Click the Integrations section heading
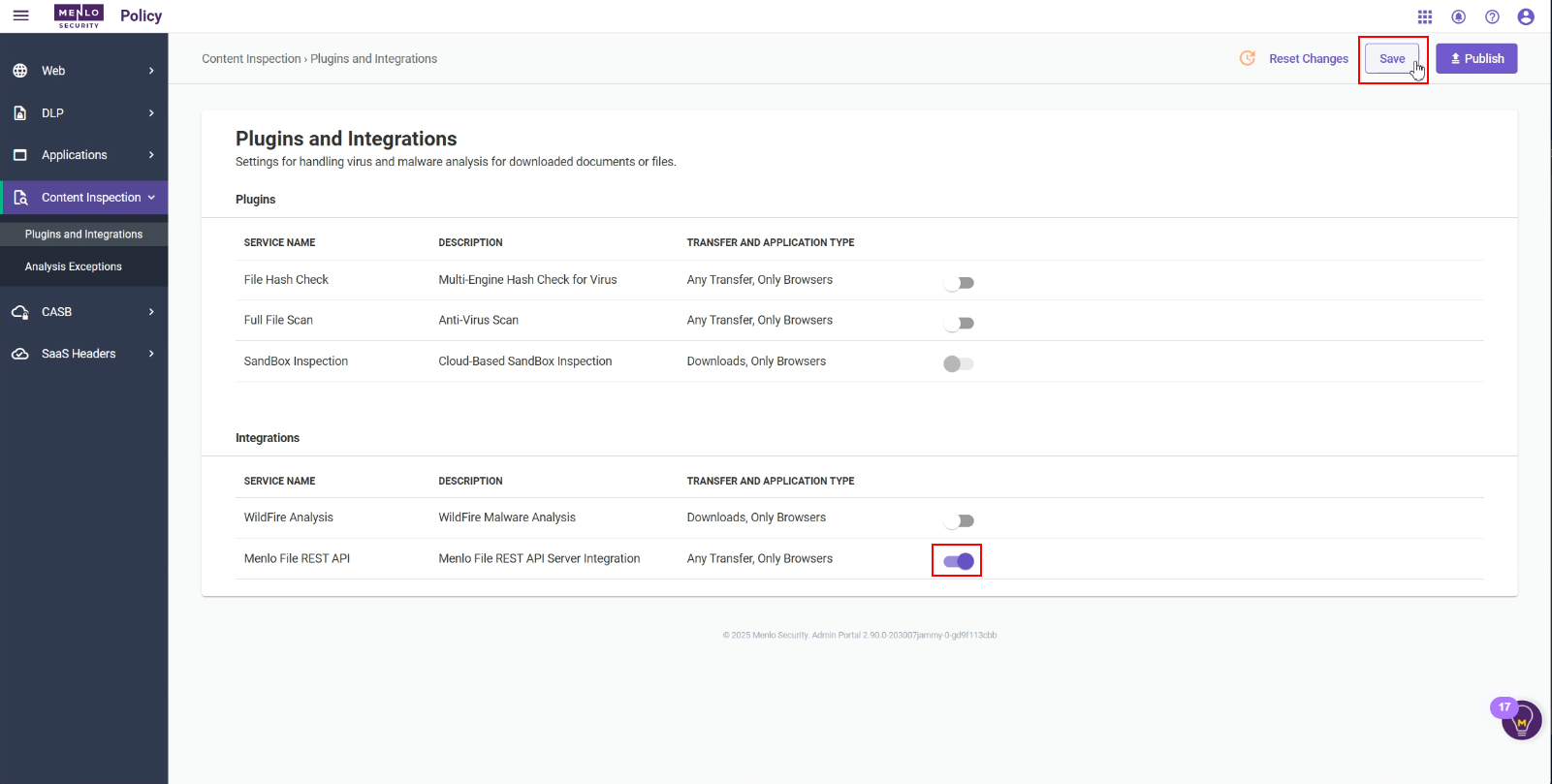 coord(268,438)
